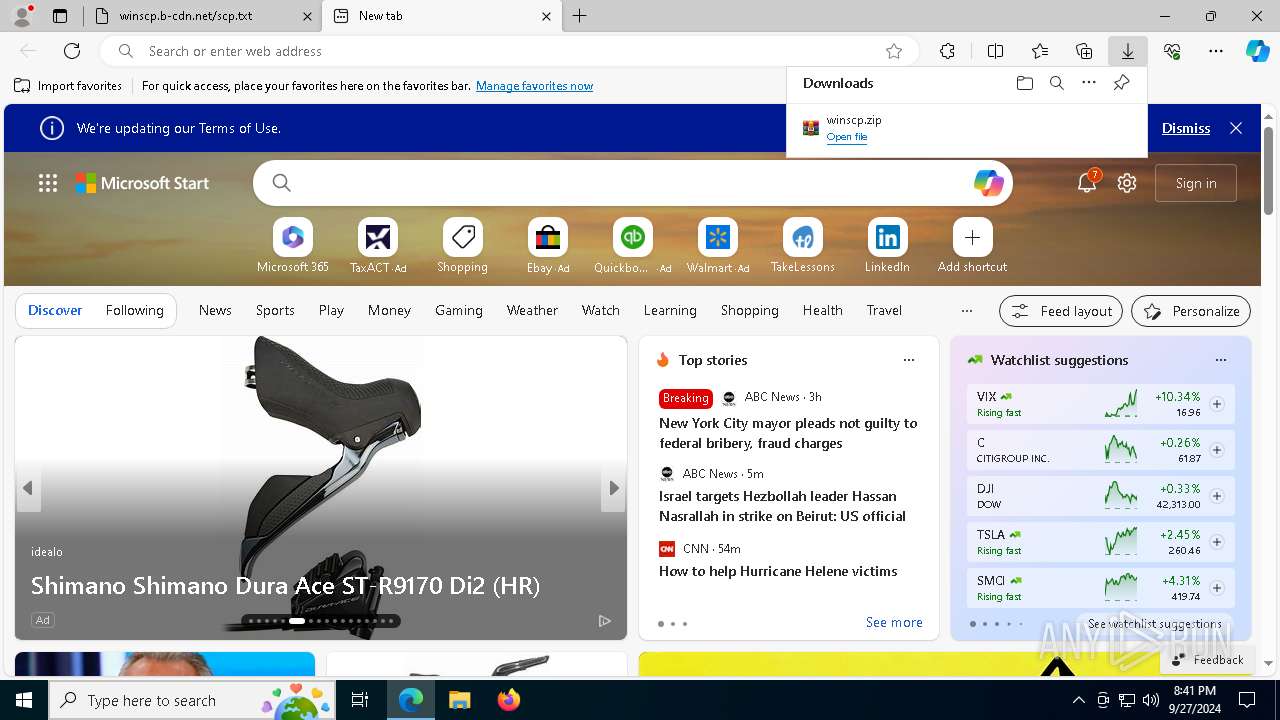Open page settings gear icon
Screen dimensions: 1280x720
pyautogui.click(x=1127, y=183)
